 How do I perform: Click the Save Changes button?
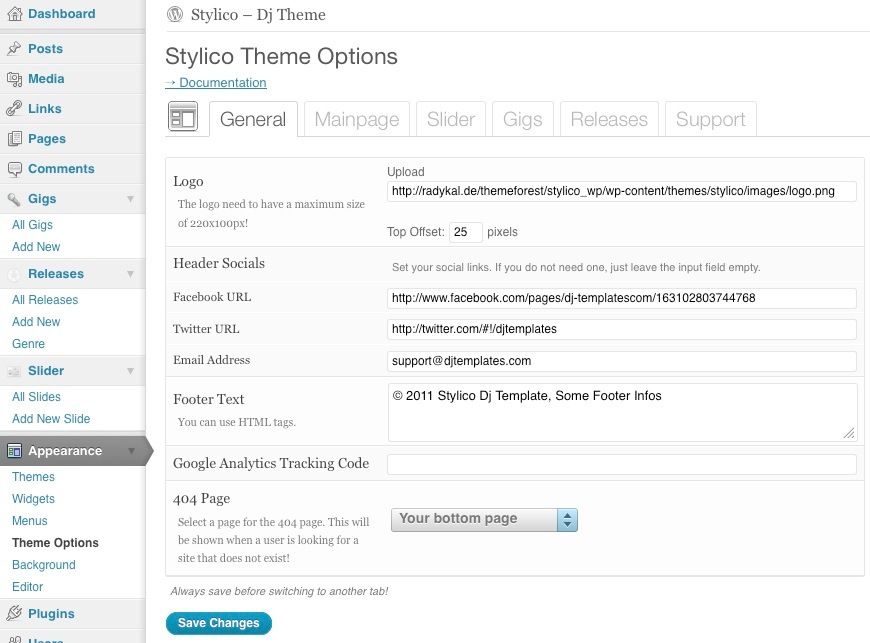(x=219, y=623)
